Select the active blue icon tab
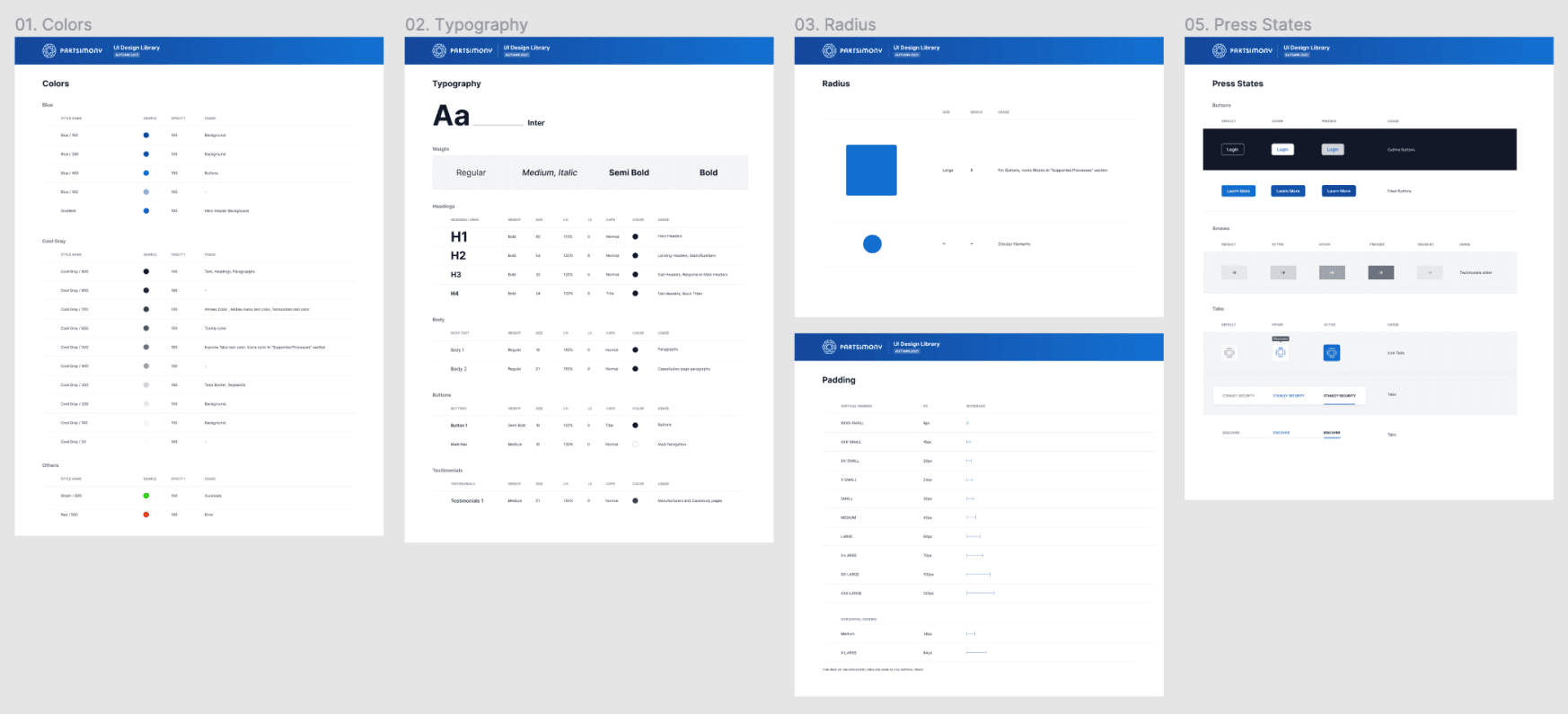This screenshot has height=714, width=1568. tap(1332, 353)
